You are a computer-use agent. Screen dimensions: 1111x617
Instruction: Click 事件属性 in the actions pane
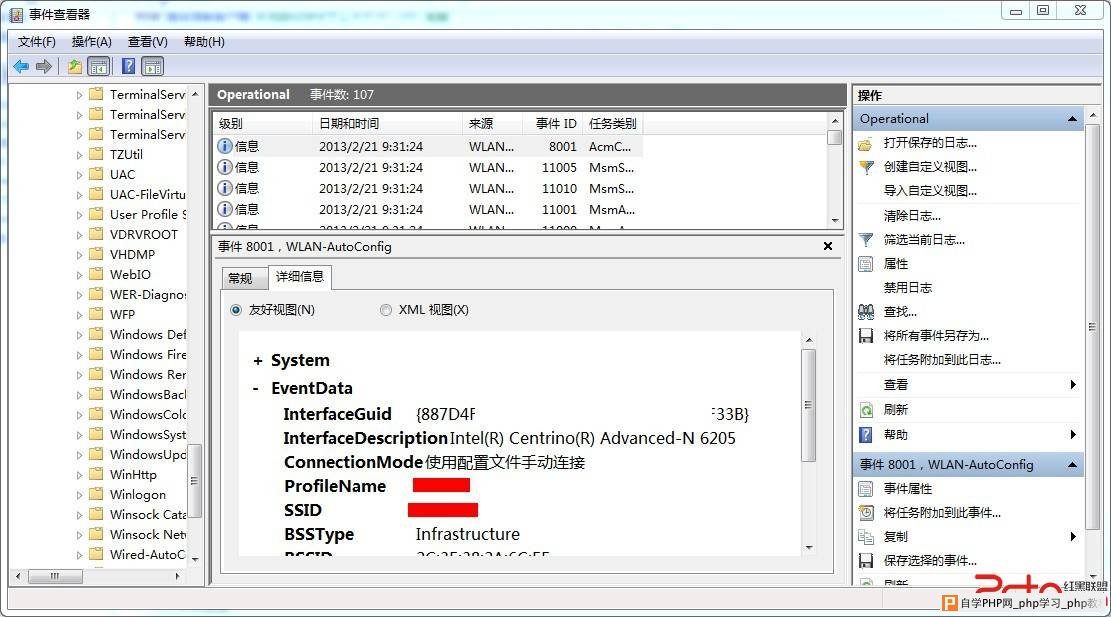point(908,489)
